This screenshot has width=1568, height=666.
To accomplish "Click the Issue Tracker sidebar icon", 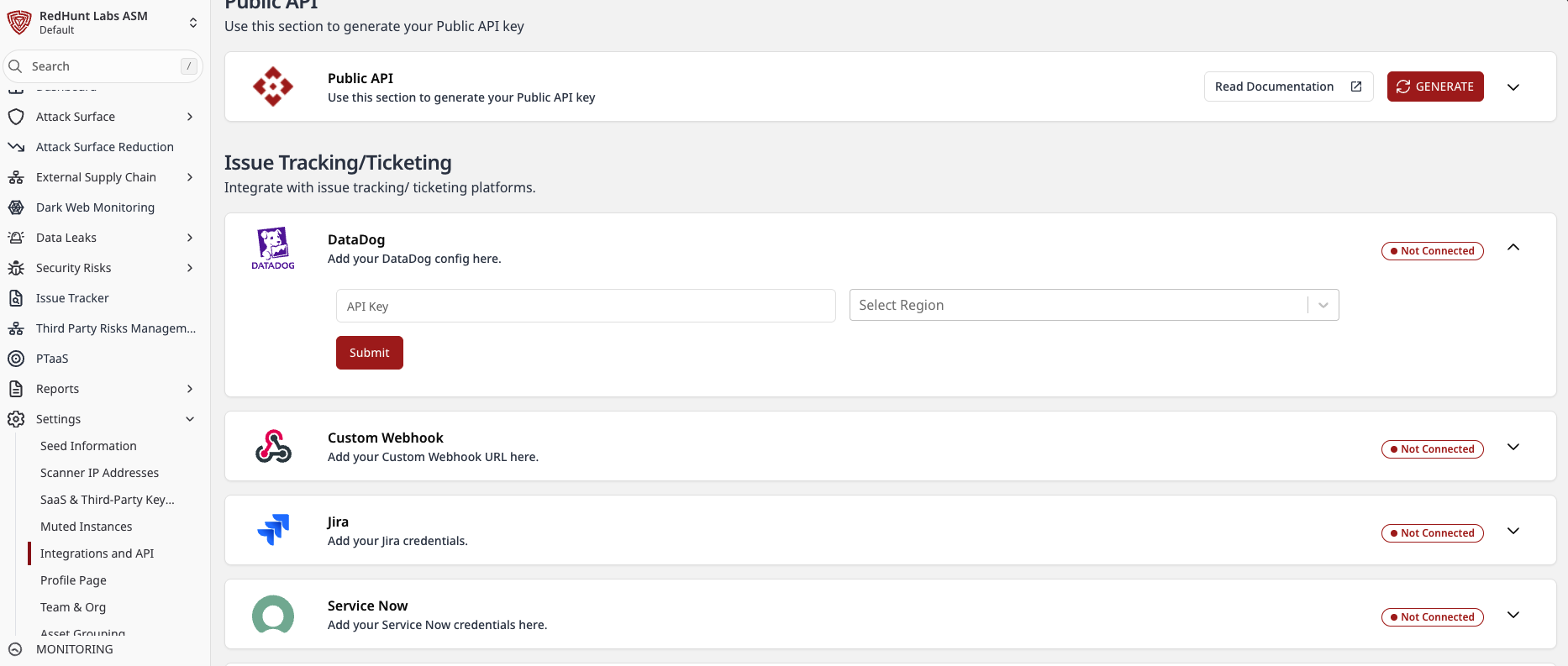I will [16, 298].
